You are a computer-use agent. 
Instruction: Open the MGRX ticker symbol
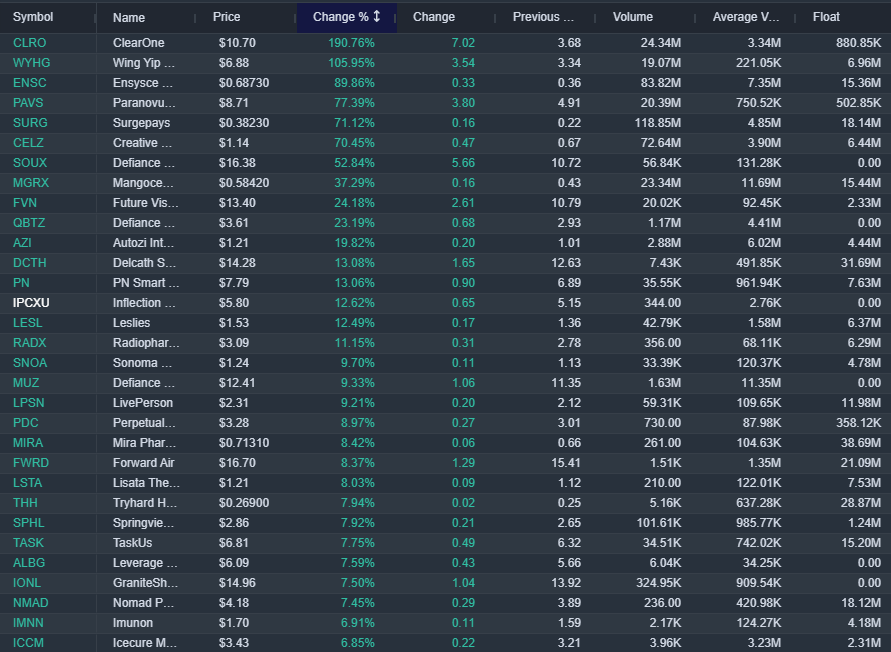31,183
